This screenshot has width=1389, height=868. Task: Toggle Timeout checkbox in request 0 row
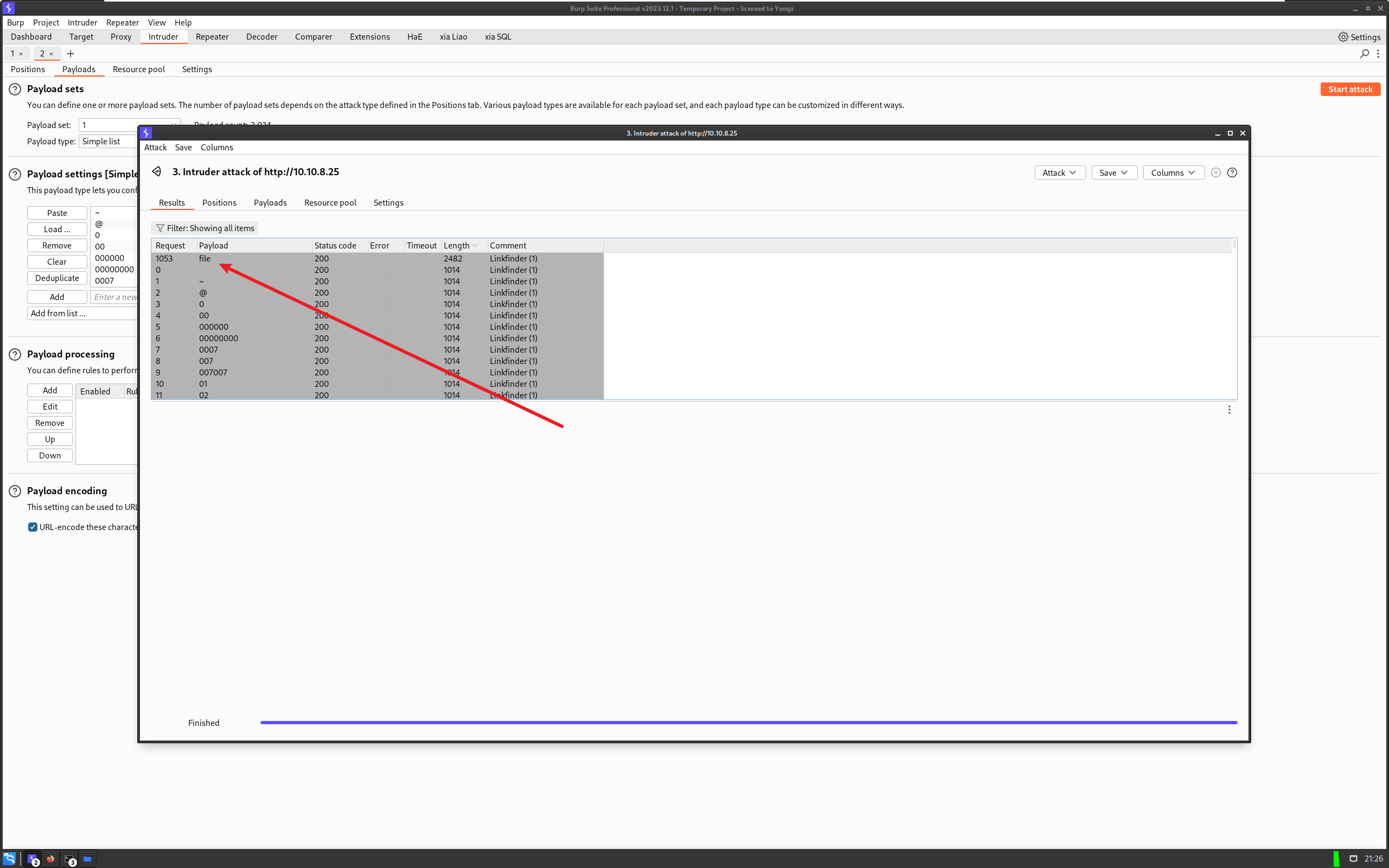(424, 270)
